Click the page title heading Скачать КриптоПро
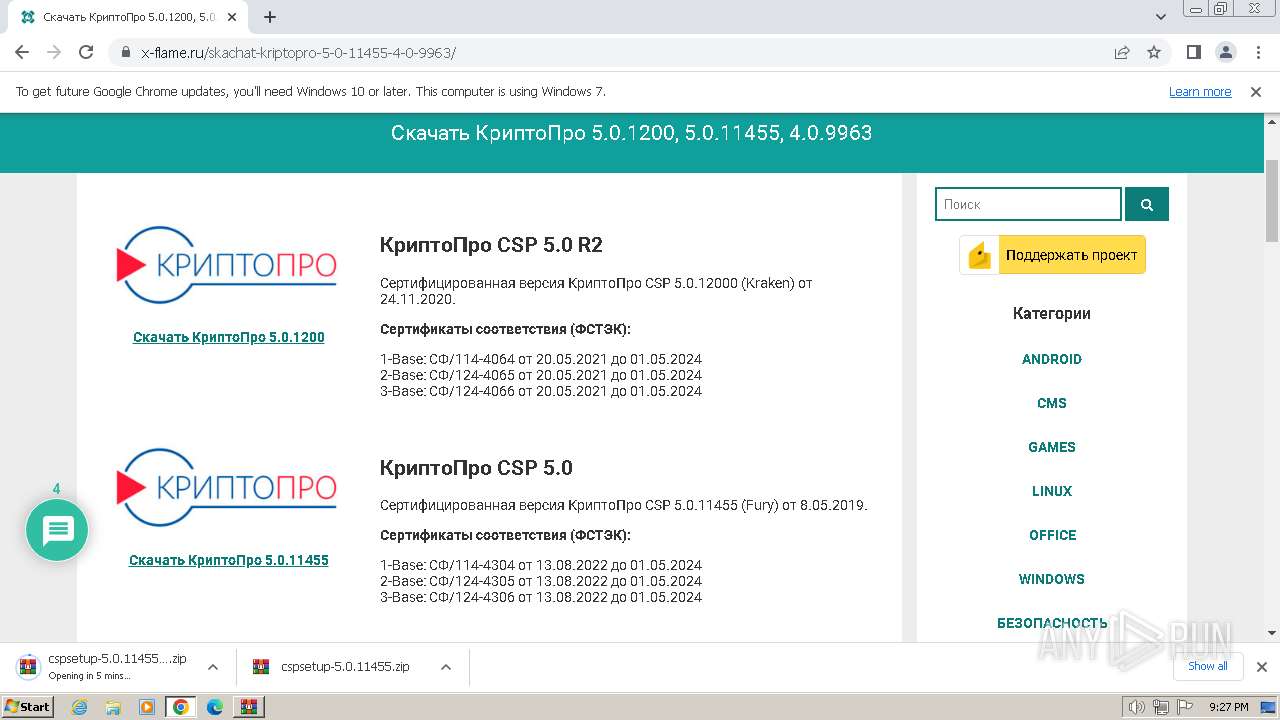The width and height of the screenshot is (1280, 720). (x=631, y=133)
